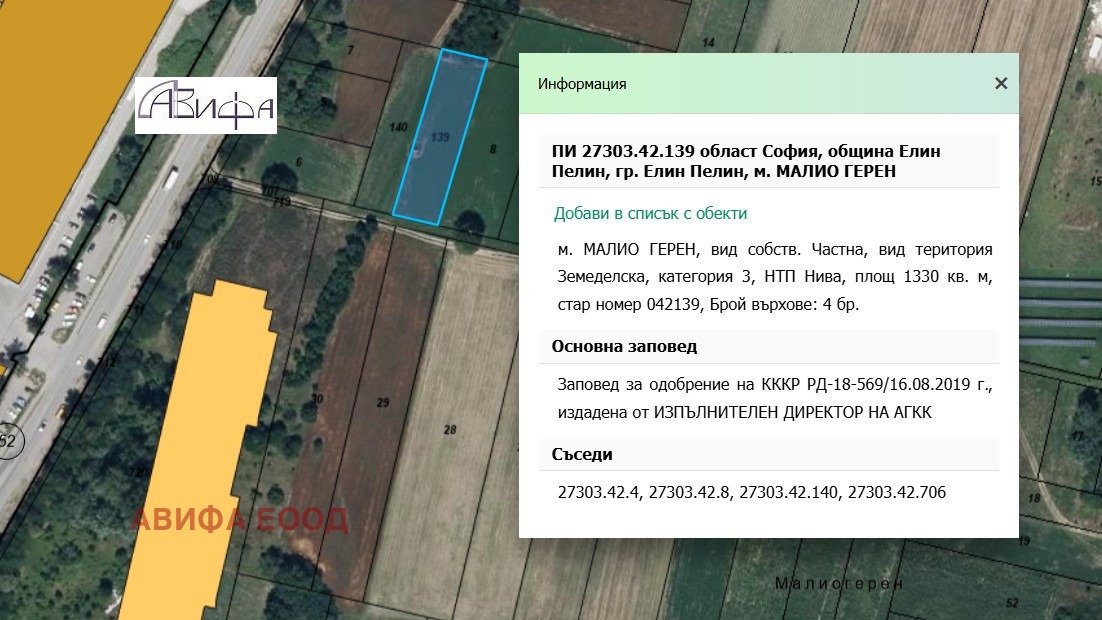
Task: Click parcel 6 label on map
Action: (299, 162)
